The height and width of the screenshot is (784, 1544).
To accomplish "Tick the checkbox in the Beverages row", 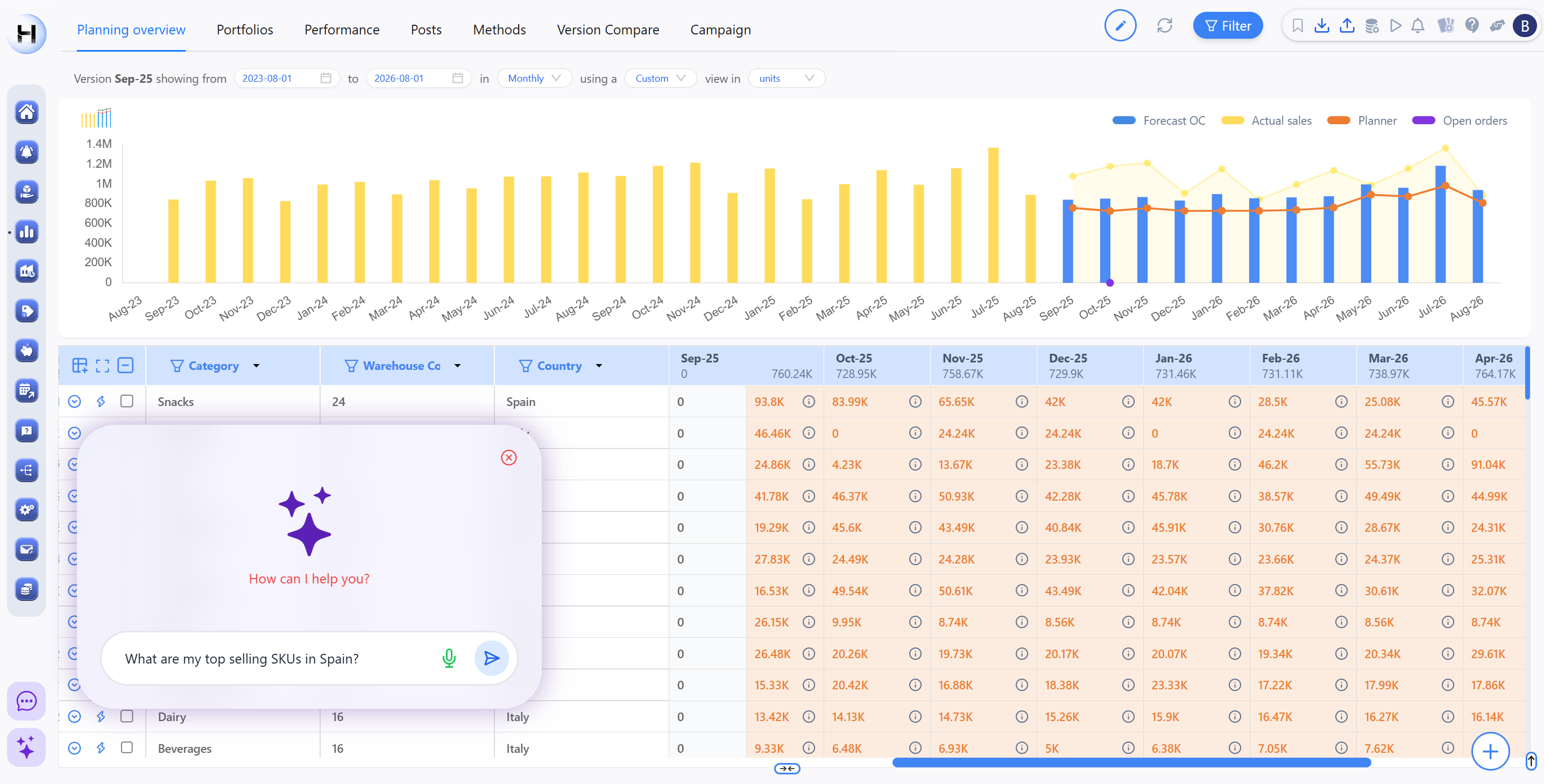I will [126, 747].
